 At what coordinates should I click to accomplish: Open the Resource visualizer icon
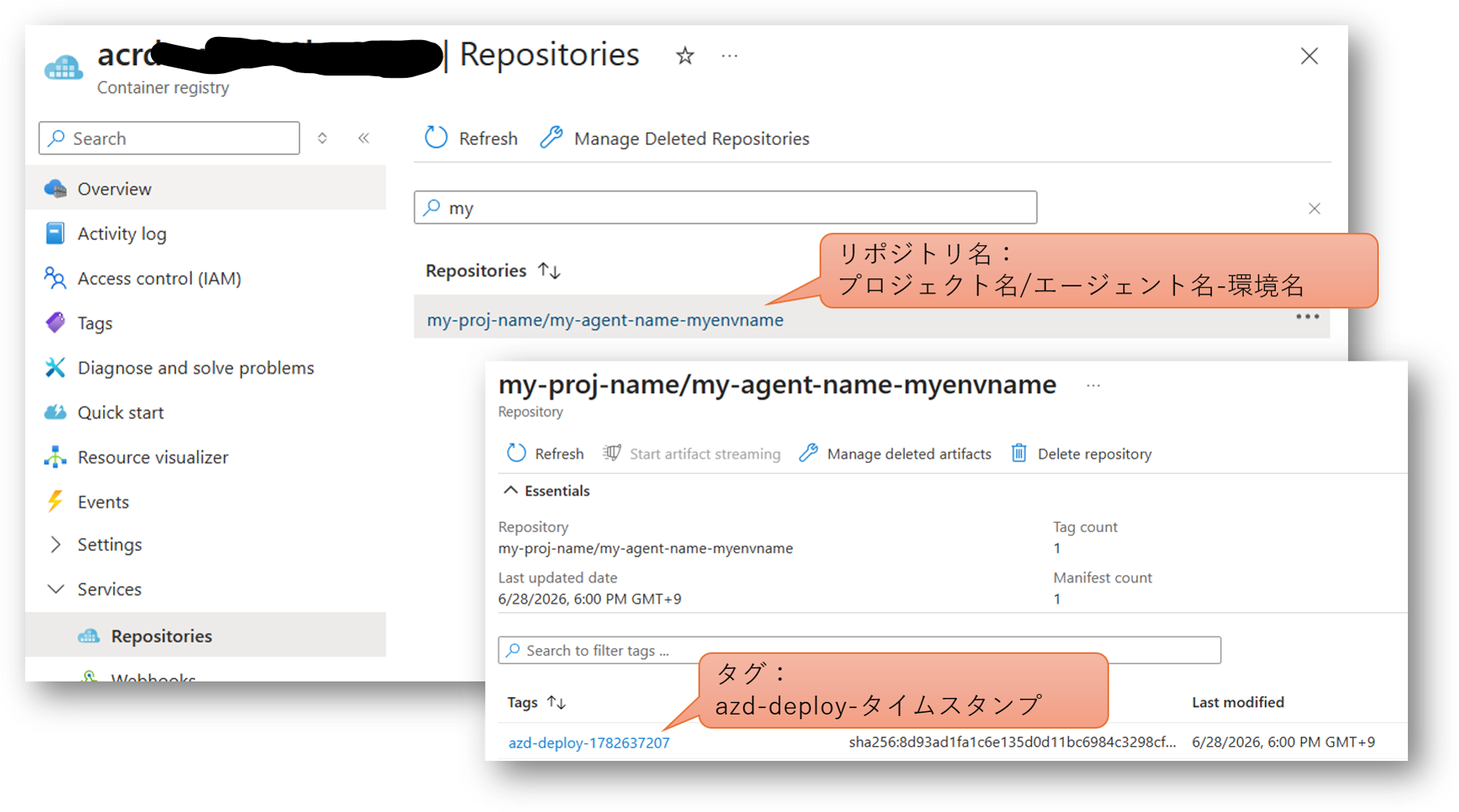click(55, 457)
